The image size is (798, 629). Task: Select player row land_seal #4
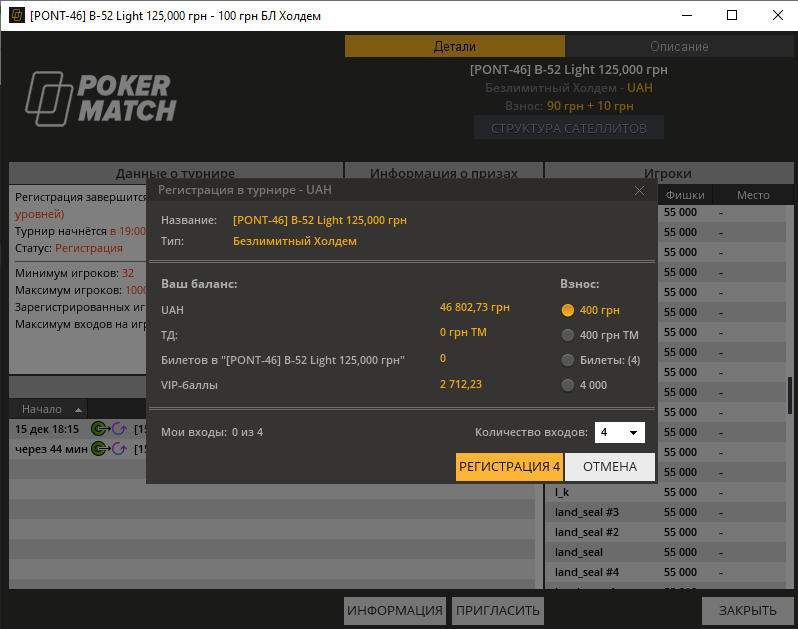click(x=667, y=572)
